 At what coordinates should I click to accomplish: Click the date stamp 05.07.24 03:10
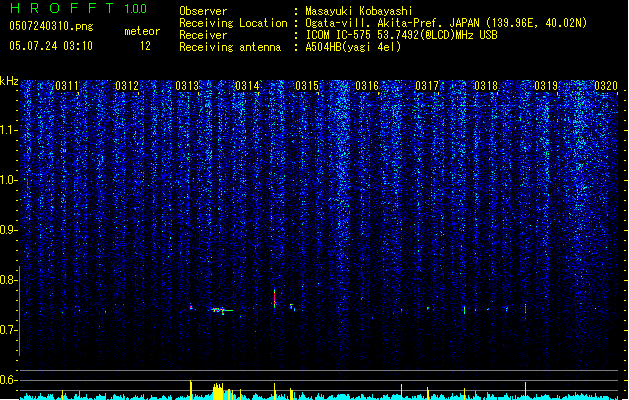point(51,46)
